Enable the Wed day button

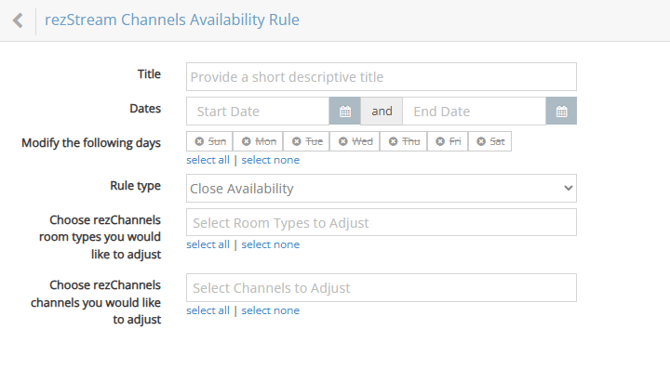(x=355, y=141)
